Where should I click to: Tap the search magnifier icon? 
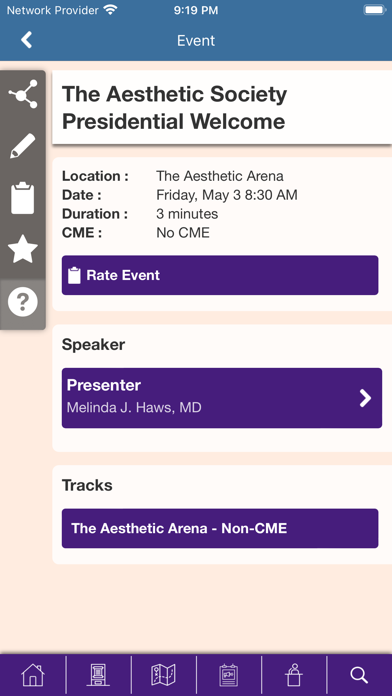(x=359, y=675)
